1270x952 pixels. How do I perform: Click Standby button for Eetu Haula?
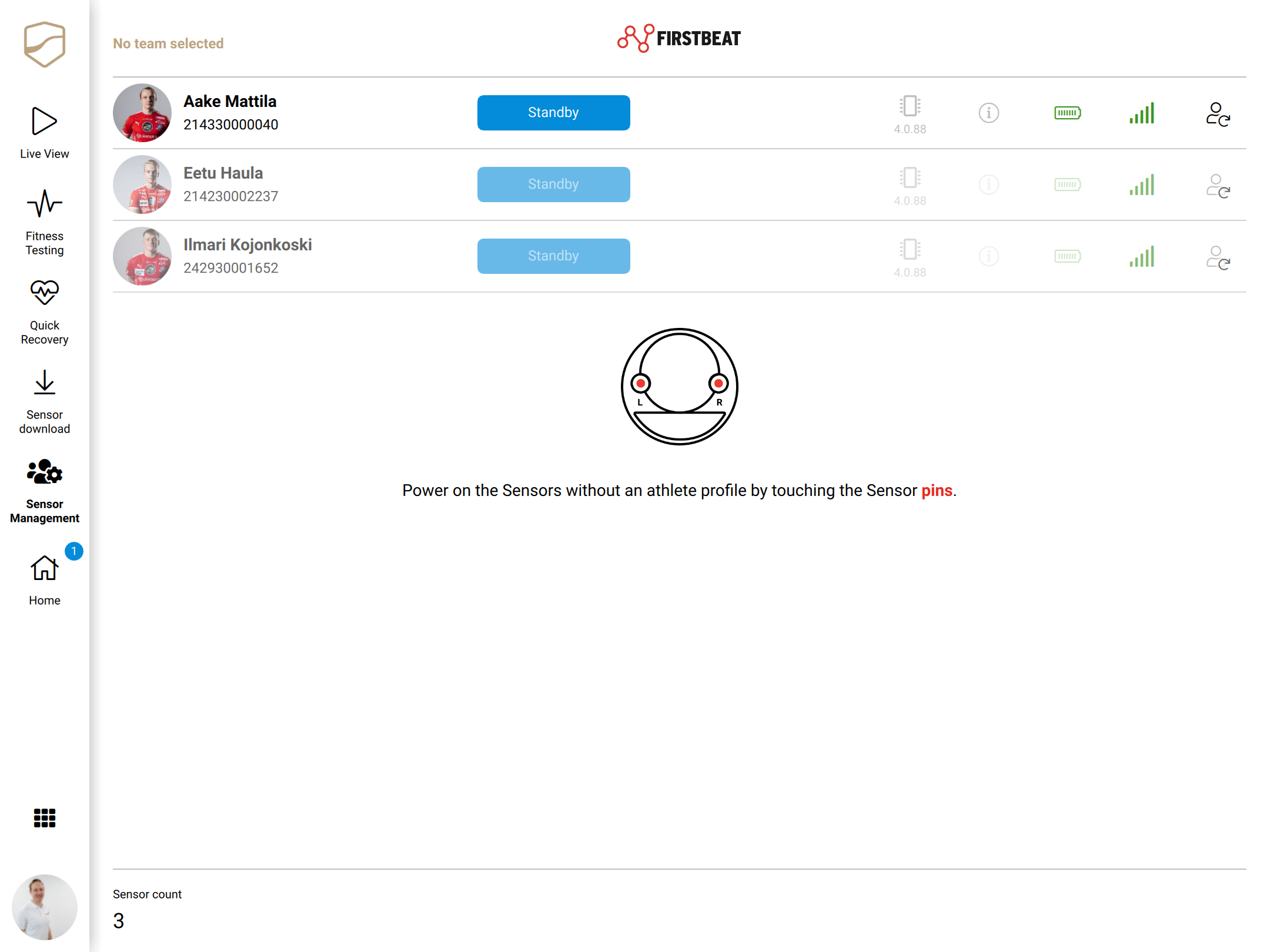[x=553, y=185]
